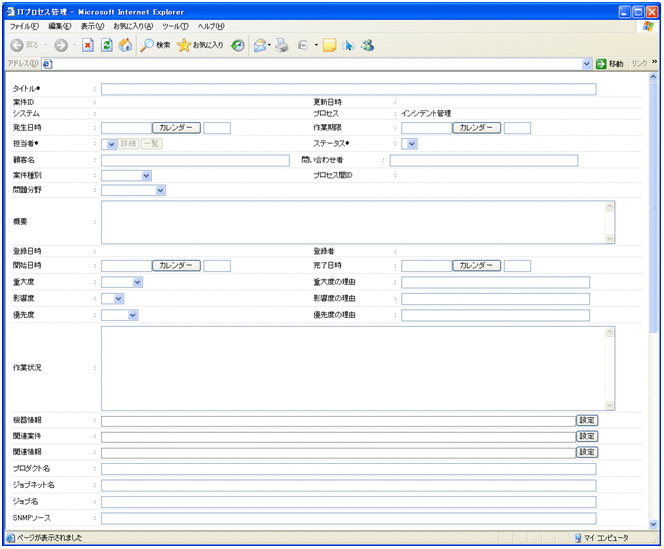Open the 問題分野 dropdown list
Viewport: 664px width, 549px height.
[x=160, y=190]
